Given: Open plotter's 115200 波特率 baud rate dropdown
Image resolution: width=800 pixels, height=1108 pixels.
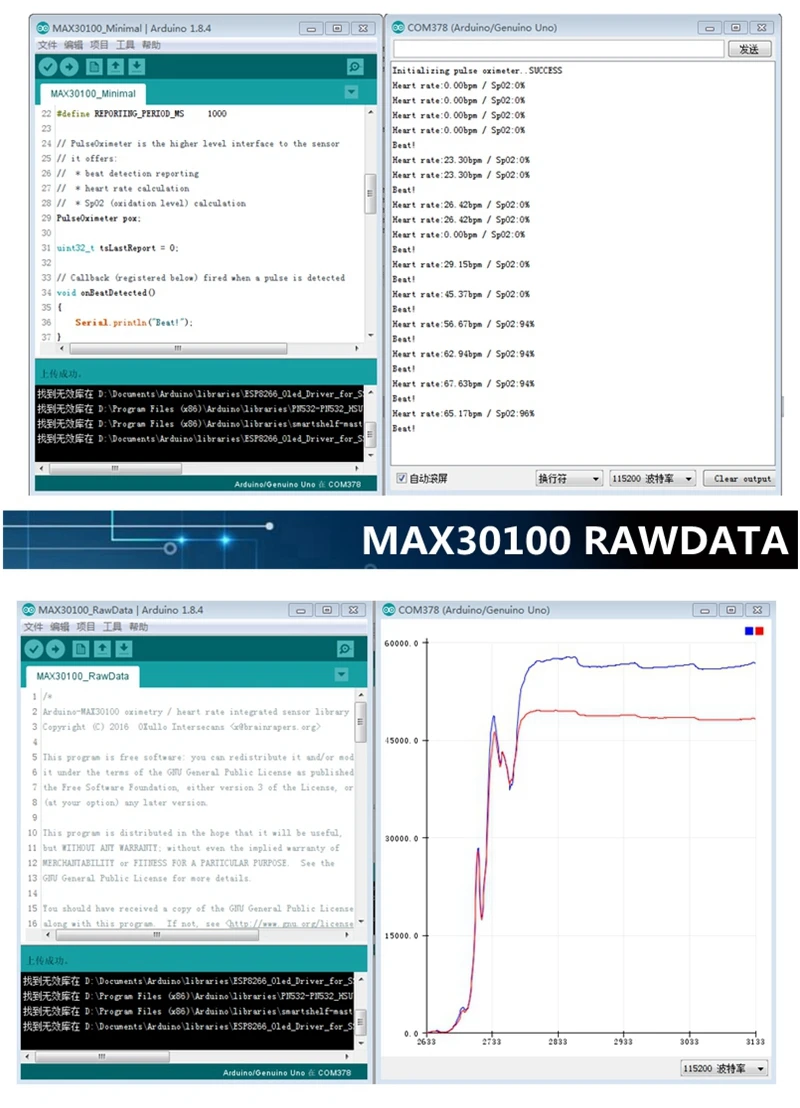Looking at the screenshot, I should coord(724,1069).
